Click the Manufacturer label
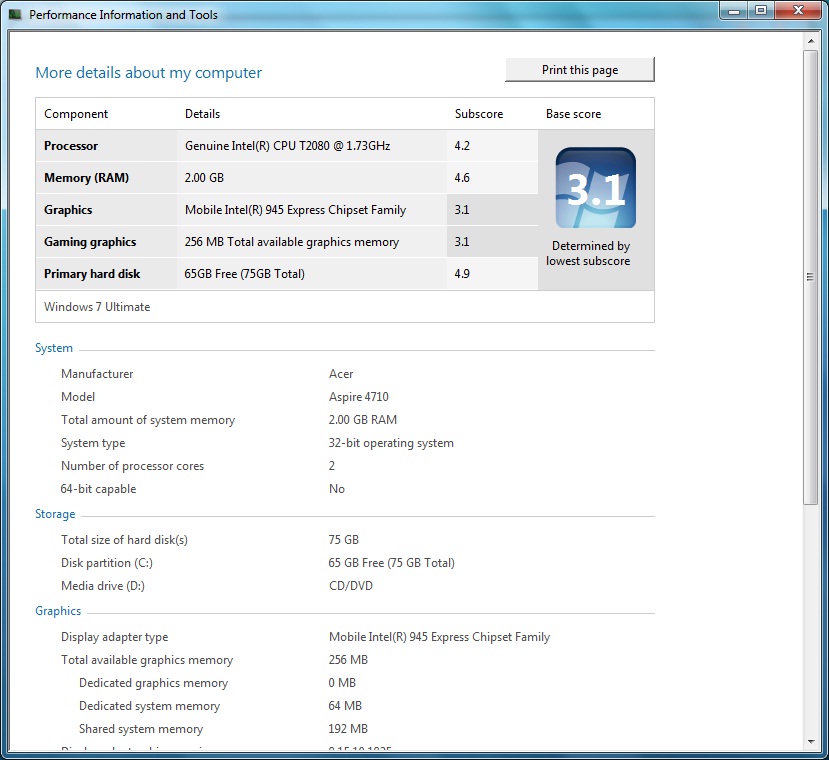The height and width of the screenshot is (760, 829). click(97, 374)
